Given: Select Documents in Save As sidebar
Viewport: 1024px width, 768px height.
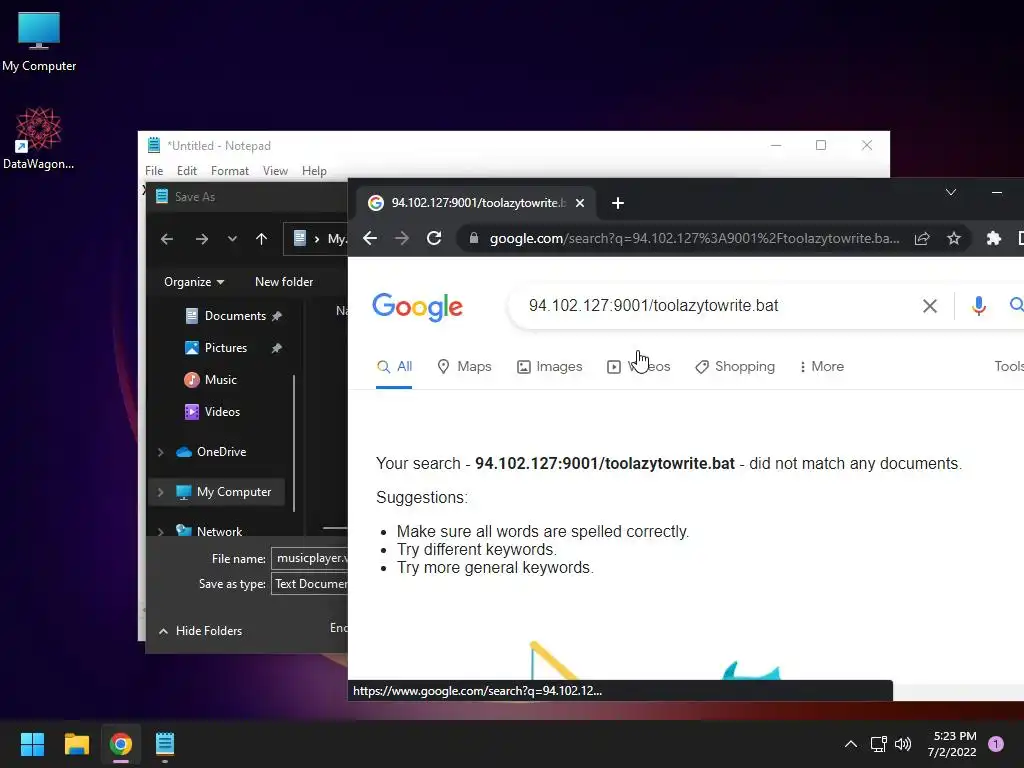Looking at the screenshot, I should tap(226, 316).
